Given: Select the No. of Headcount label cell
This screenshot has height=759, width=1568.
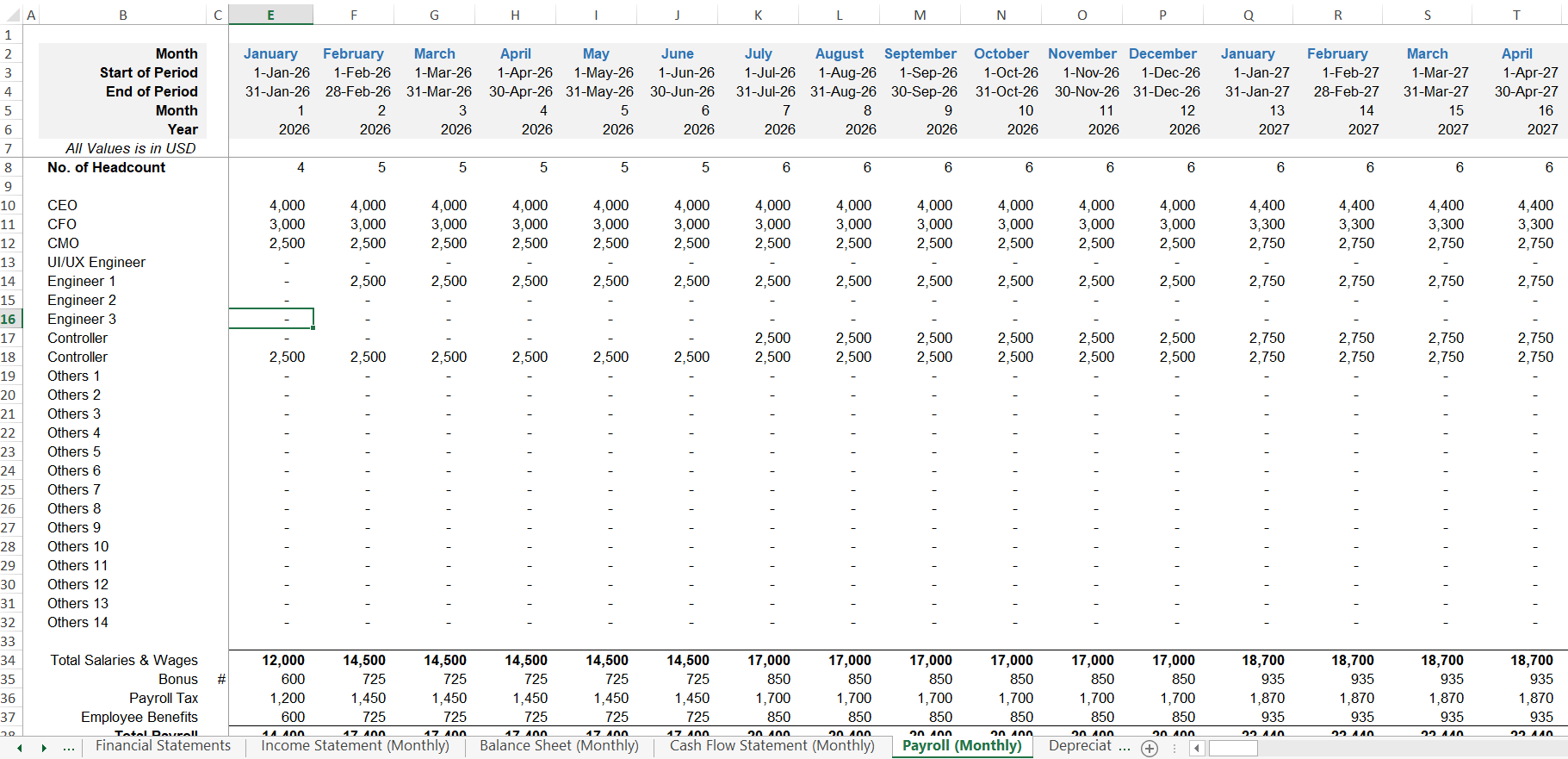Looking at the screenshot, I should [x=106, y=167].
